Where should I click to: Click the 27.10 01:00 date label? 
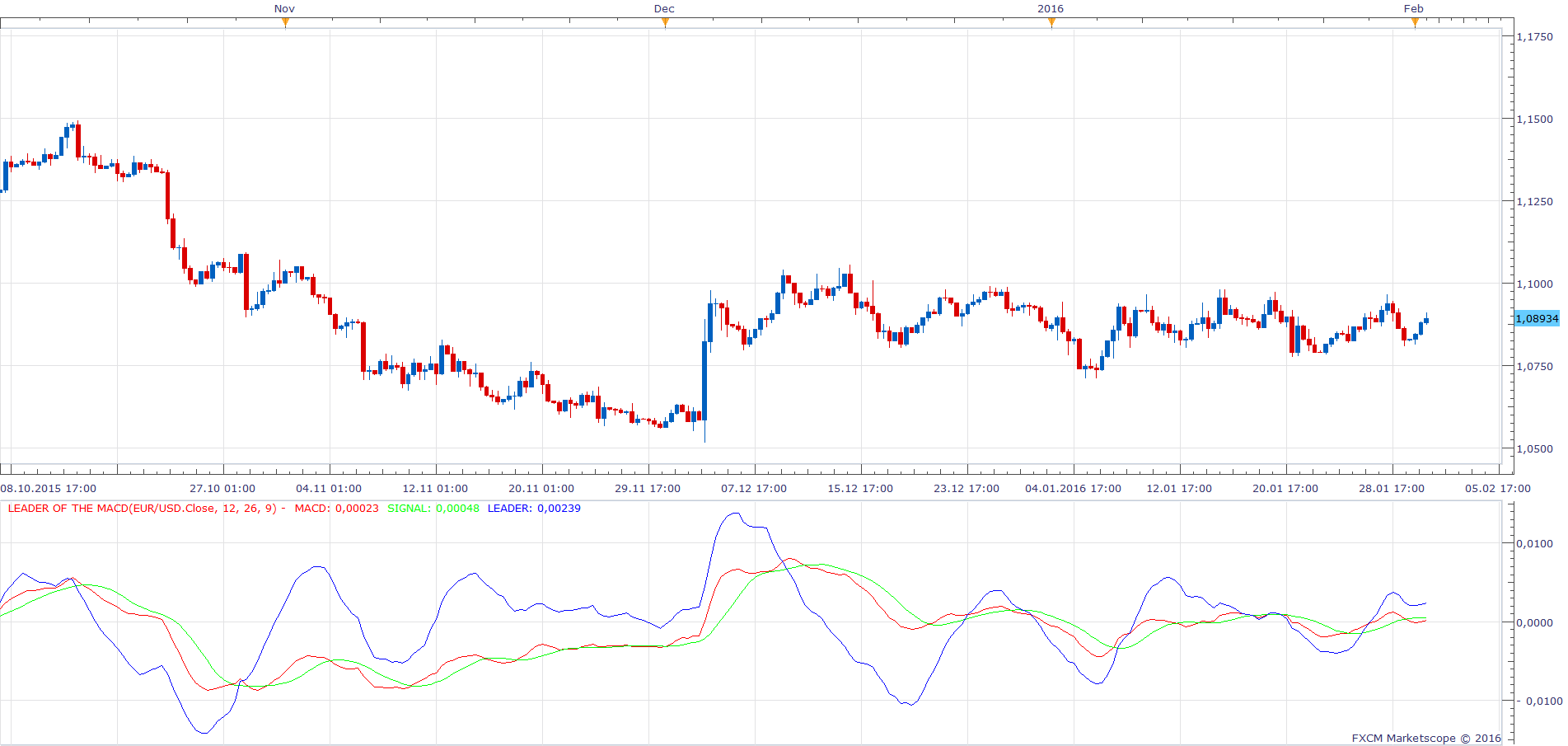tap(222, 488)
